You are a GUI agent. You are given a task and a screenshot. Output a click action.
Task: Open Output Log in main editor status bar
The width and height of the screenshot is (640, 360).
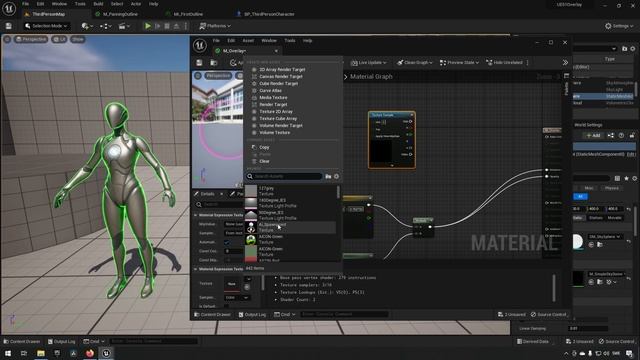[62, 341]
